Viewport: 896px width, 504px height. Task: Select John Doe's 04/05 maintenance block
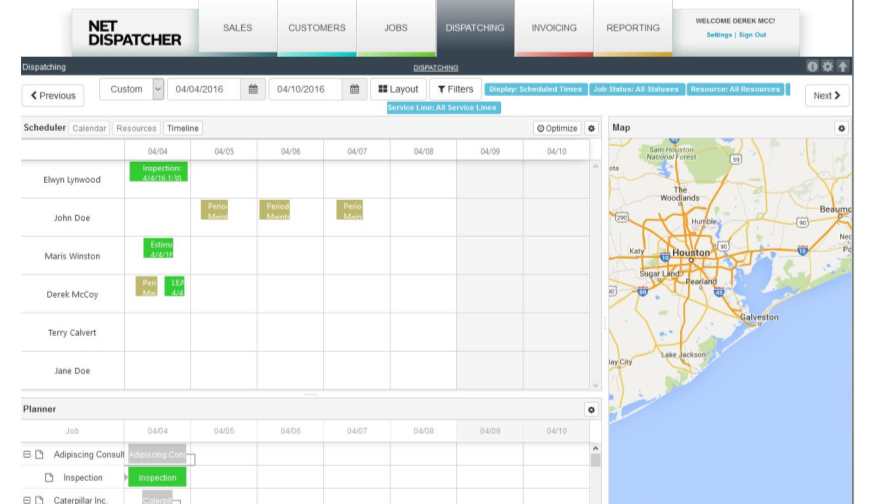214,210
